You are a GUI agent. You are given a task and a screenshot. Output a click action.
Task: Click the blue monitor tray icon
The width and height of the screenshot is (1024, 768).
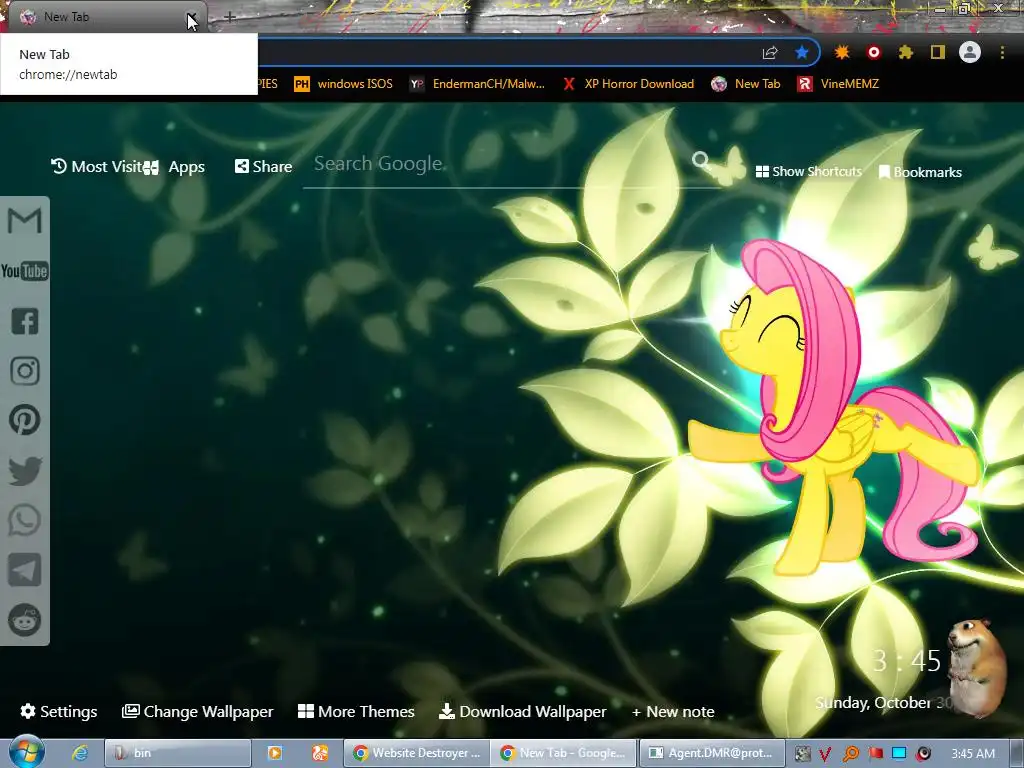(x=899, y=754)
